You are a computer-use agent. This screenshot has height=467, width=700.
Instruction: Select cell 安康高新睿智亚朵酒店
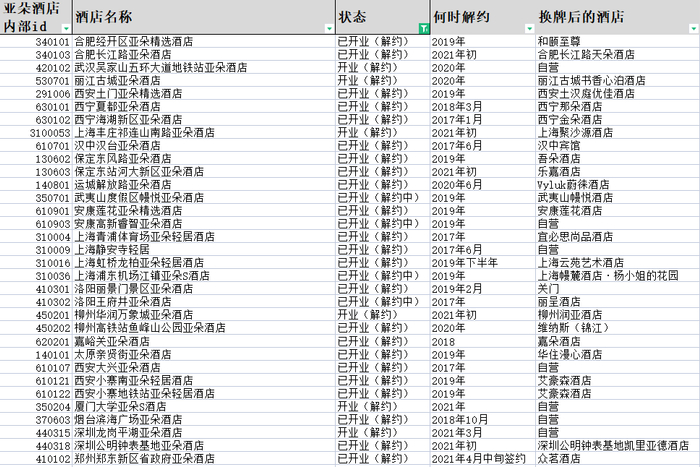coord(204,223)
